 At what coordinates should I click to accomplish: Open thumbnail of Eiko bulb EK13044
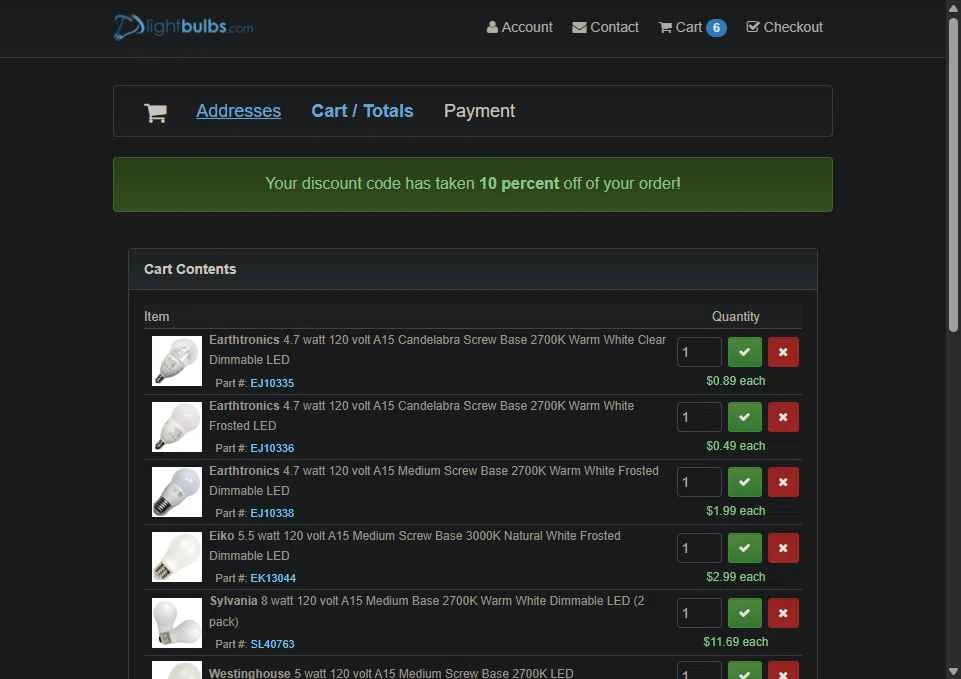pyautogui.click(x=177, y=556)
